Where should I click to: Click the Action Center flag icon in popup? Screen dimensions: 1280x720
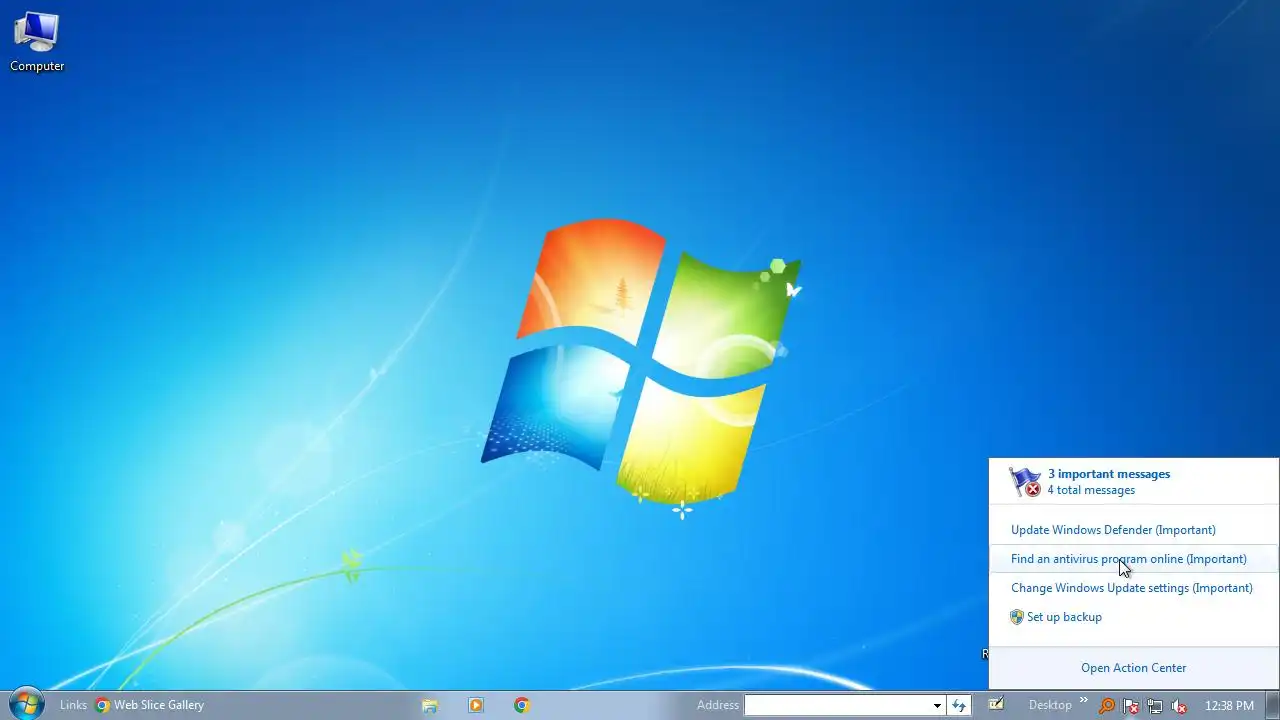click(x=1025, y=482)
